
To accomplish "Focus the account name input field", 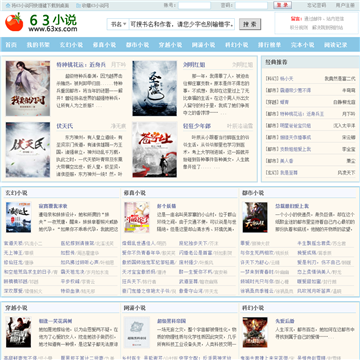I will coord(195,5).
